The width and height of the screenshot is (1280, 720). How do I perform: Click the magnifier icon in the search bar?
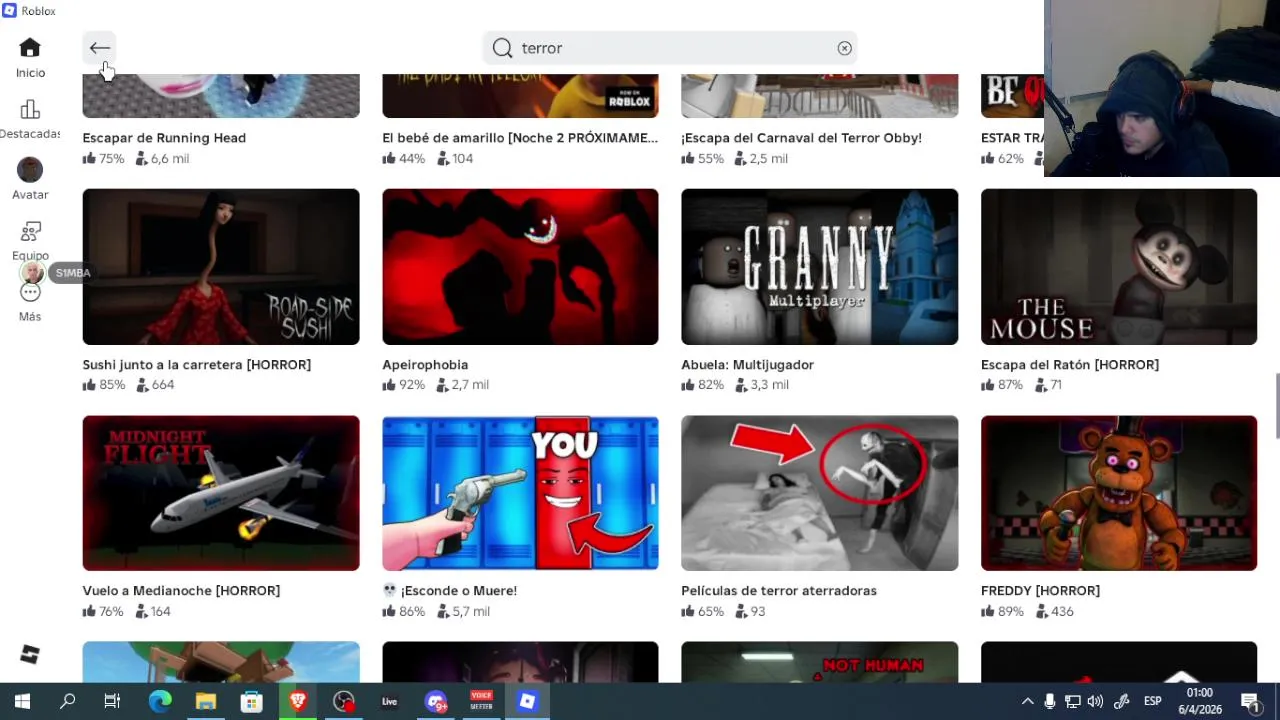503,48
